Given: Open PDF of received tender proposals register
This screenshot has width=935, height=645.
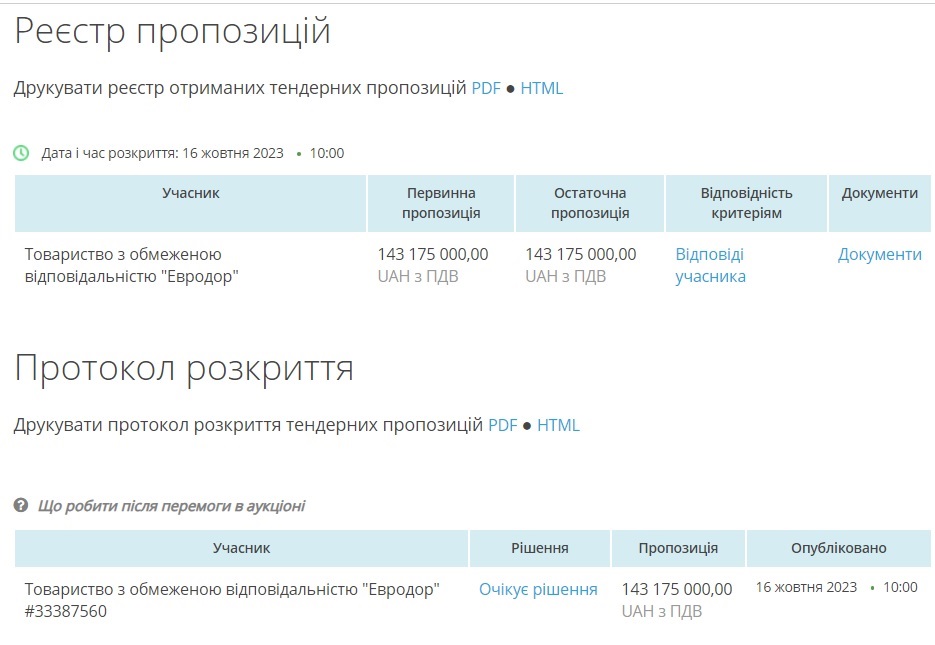Looking at the screenshot, I should 486,88.
